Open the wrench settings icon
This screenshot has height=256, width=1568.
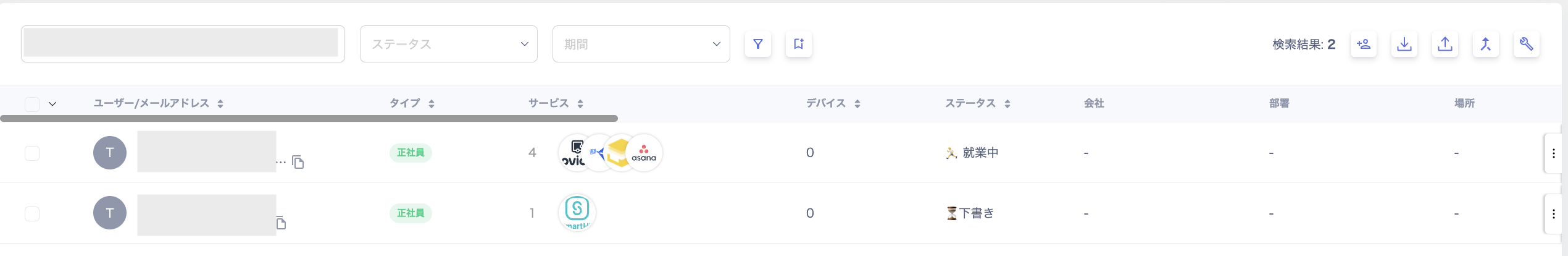pos(1526,44)
